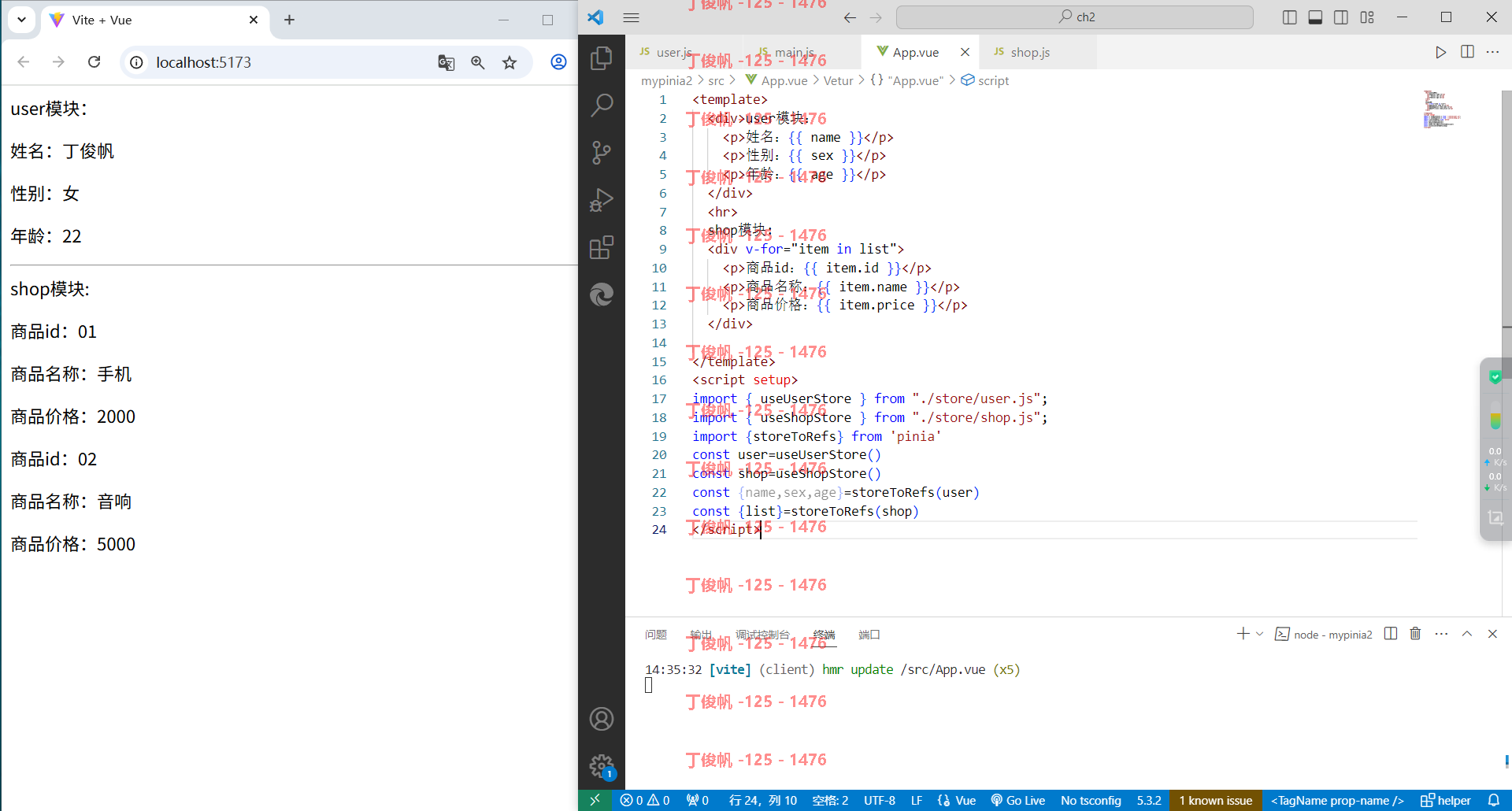This screenshot has height=811, width=1512.
Task: Open Accounts menu in the activity bar
Action: point(602,719)
